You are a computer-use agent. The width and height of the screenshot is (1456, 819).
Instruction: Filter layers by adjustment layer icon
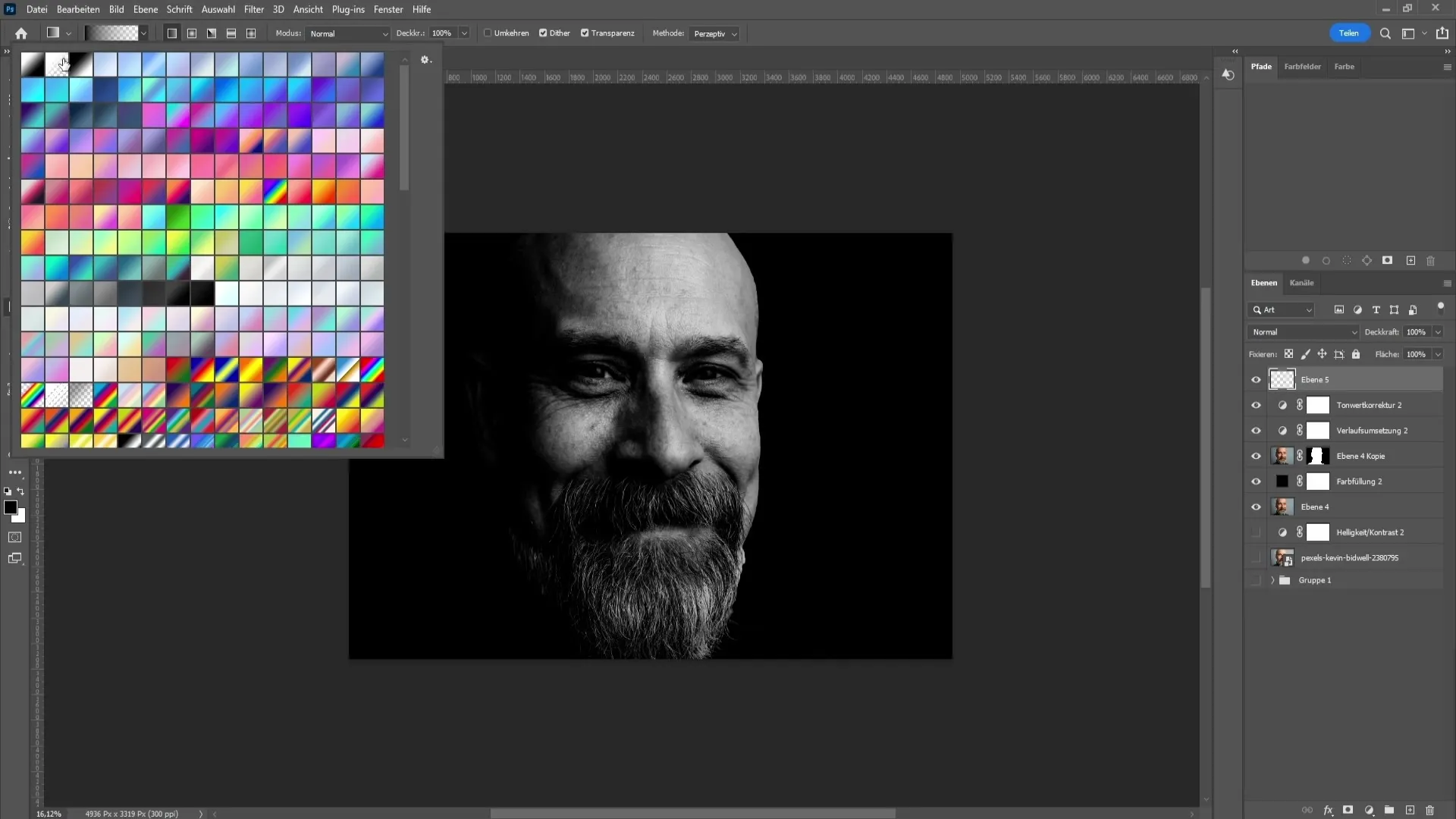(1357, 310)
